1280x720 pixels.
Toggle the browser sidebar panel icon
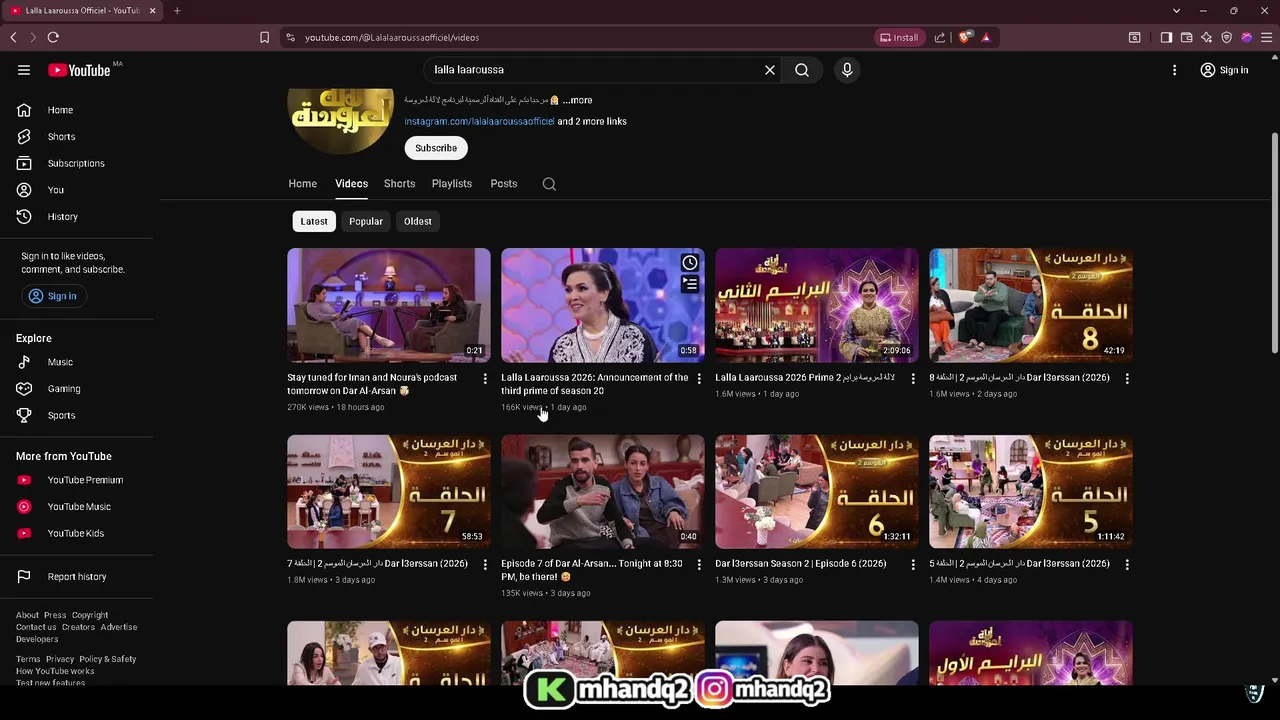1166,38
